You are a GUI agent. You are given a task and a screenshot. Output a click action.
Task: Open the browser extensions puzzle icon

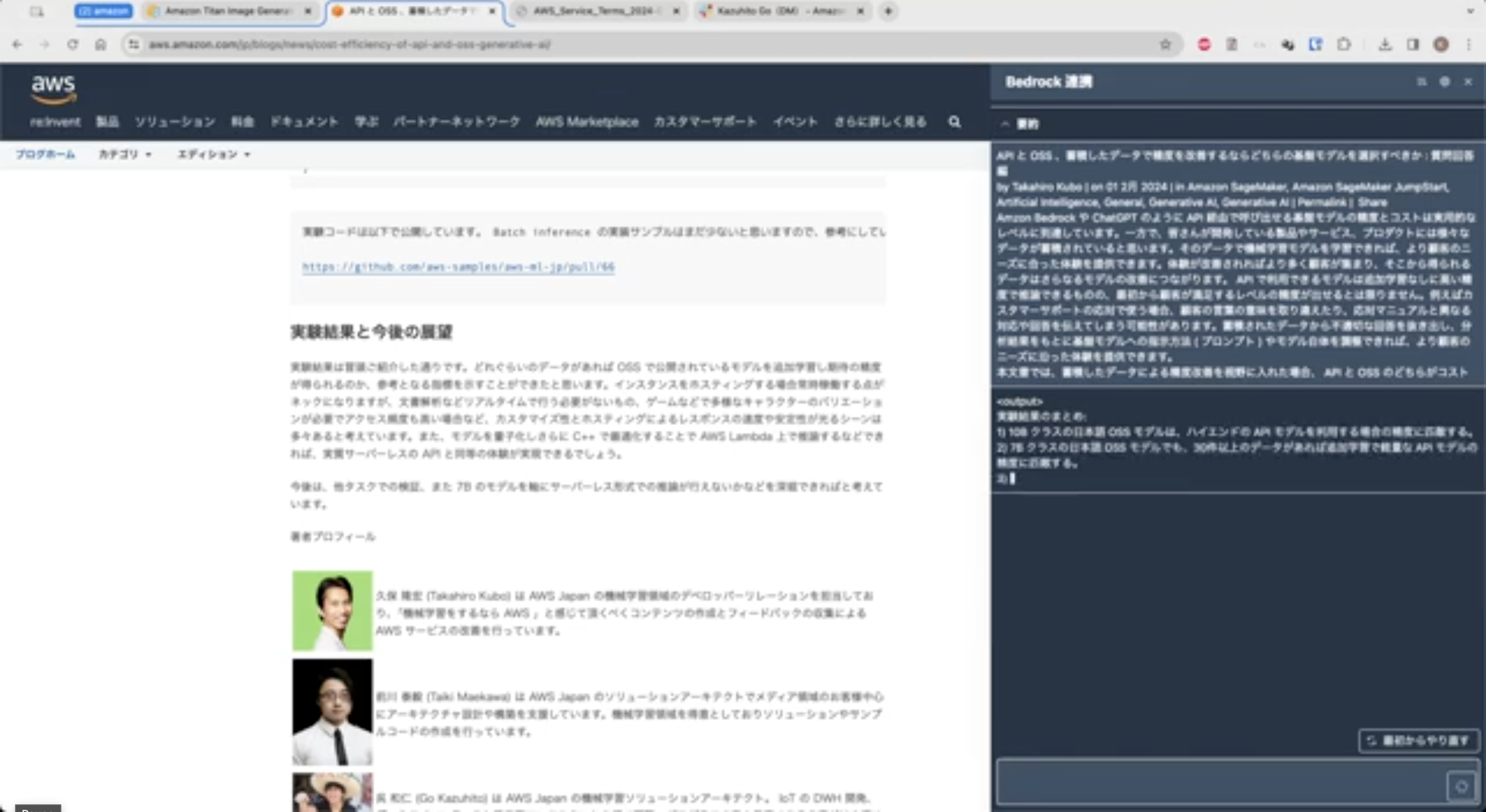coord(1344,44)
